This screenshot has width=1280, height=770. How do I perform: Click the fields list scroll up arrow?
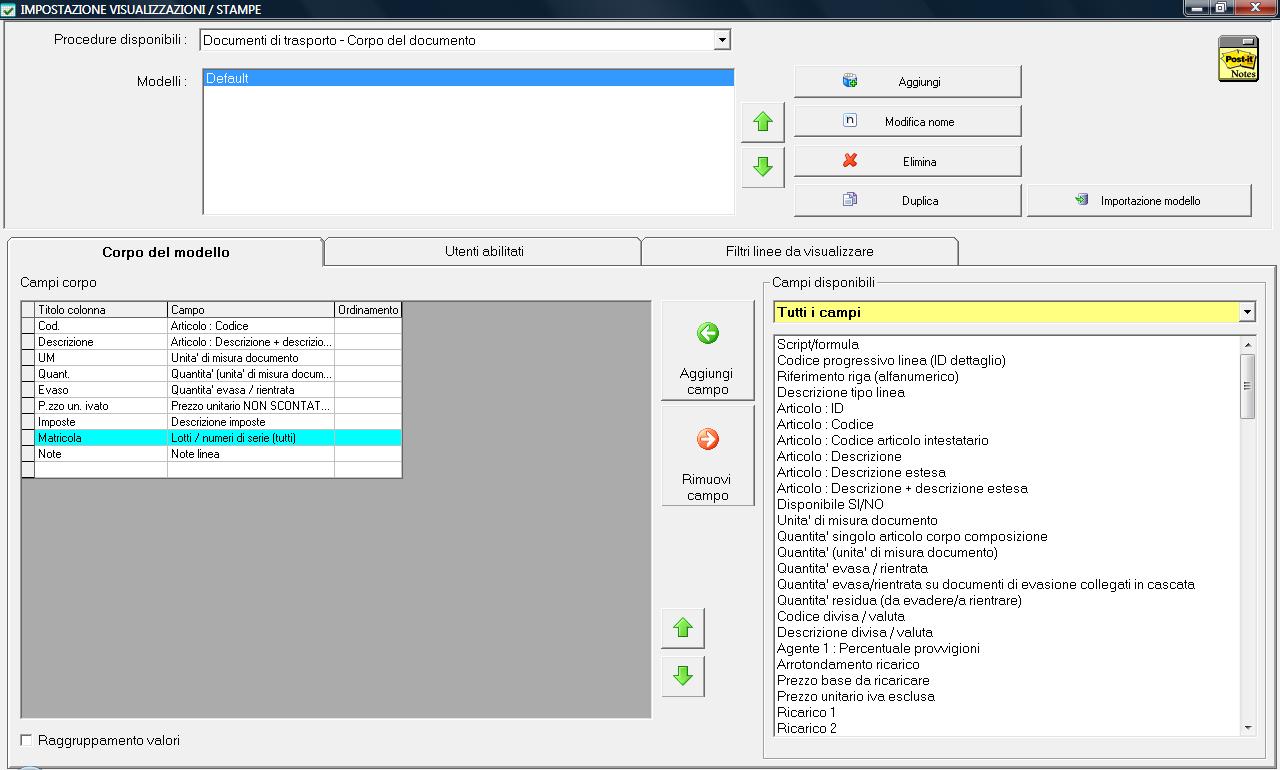pos(1247,344)
